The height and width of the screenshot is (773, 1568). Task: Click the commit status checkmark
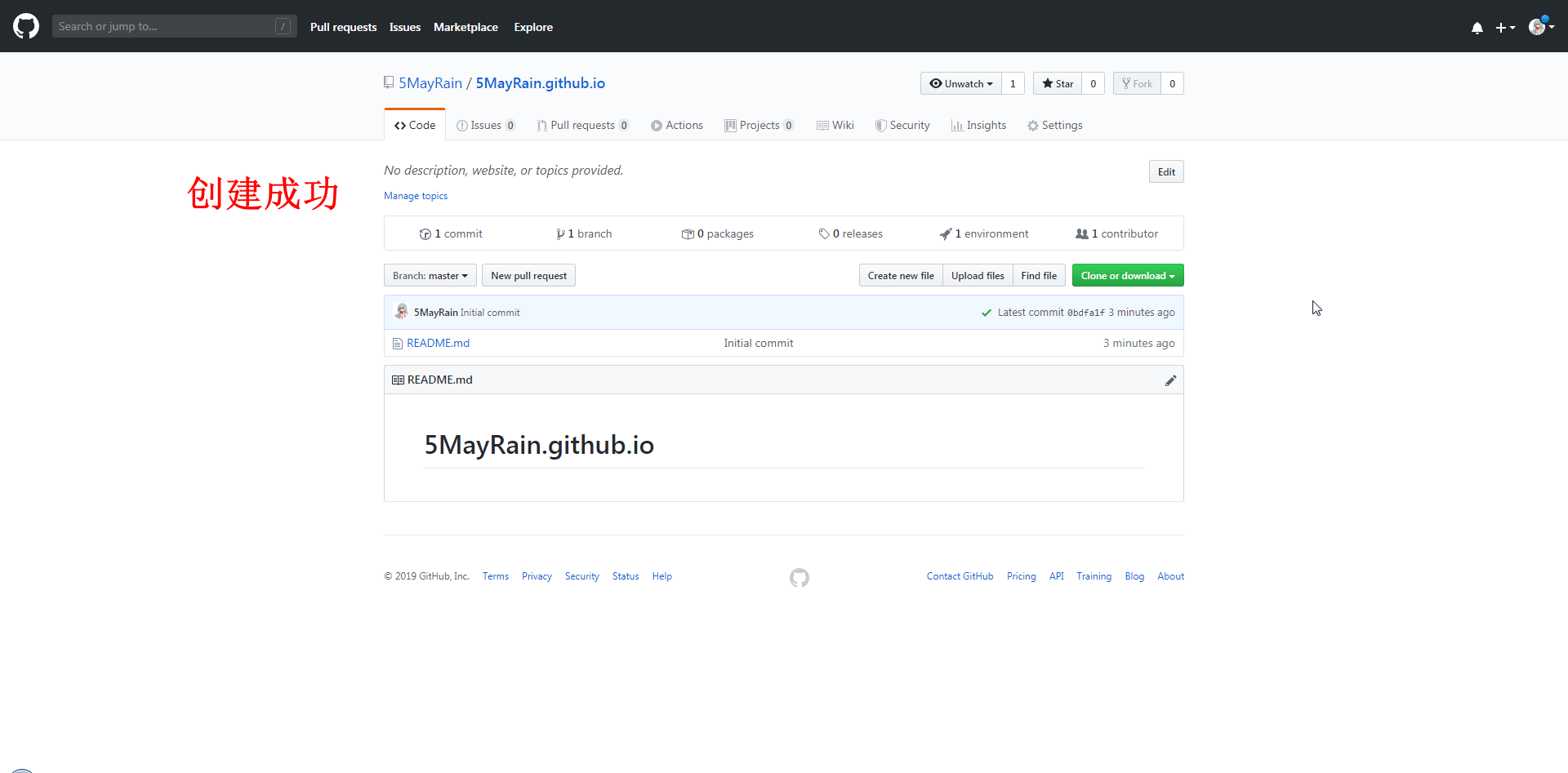(x=987, y=313)
